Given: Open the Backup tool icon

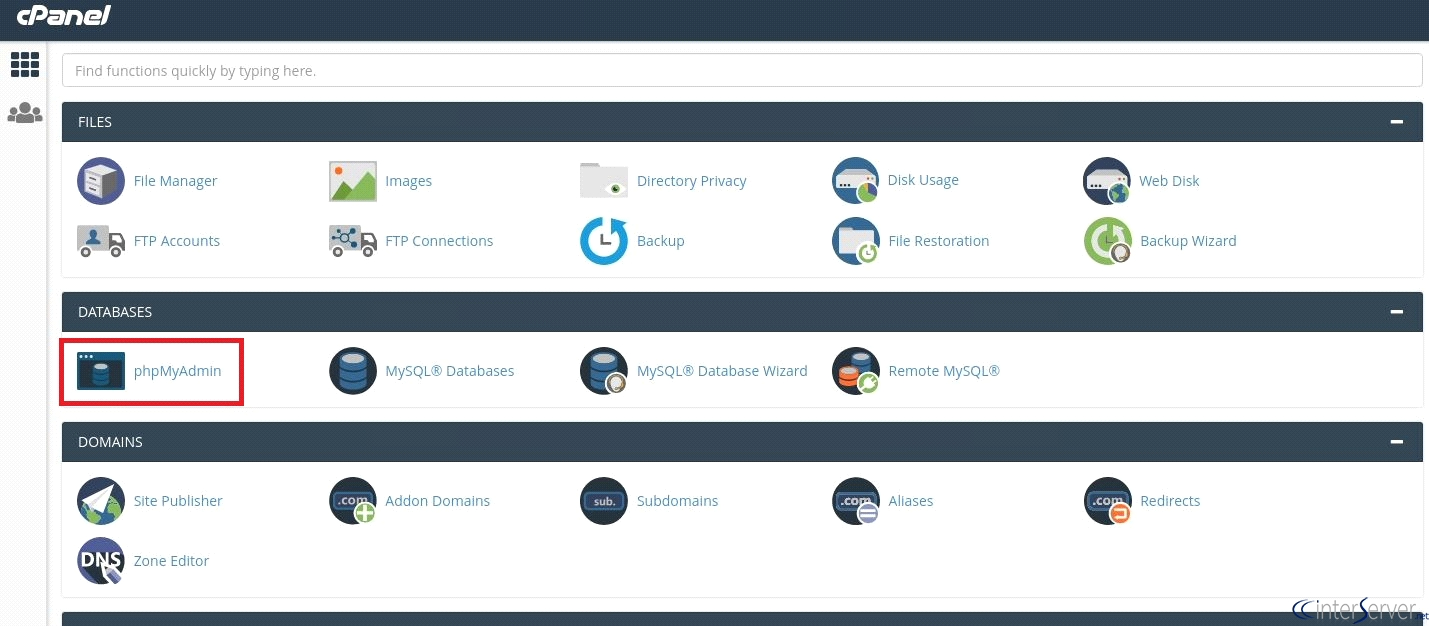Looking at the screenshot, I should coord(603,240).
